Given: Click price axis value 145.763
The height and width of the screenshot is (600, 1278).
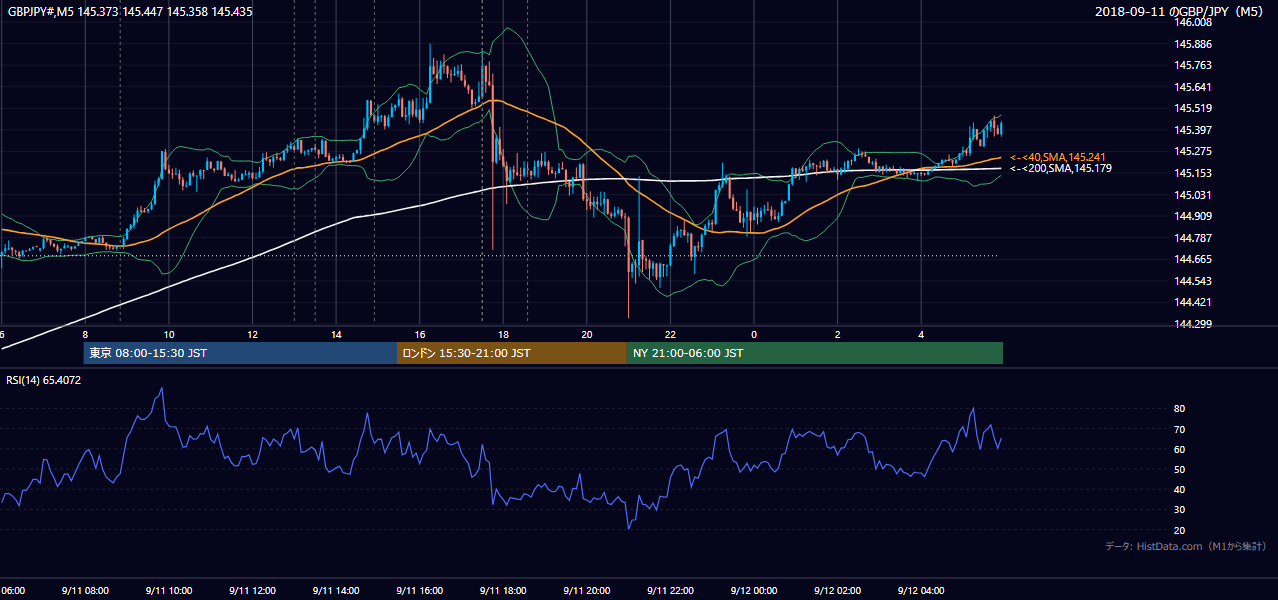Looking at the screenshot, I should (1194, 65).
